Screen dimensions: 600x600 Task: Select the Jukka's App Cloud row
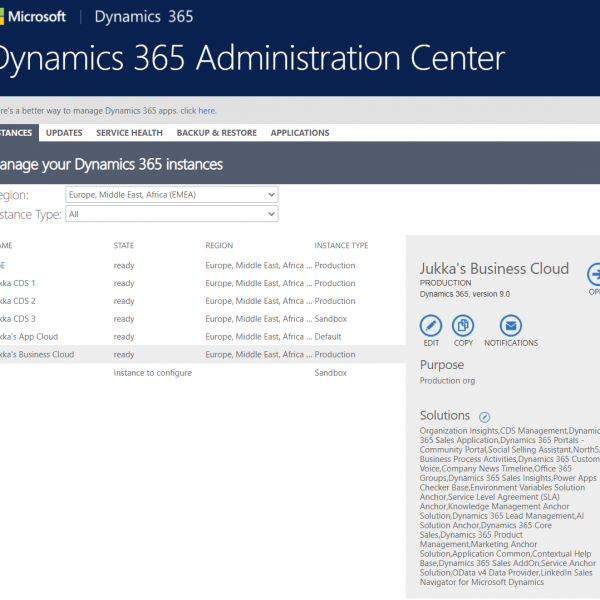click(x=203, y=337)
